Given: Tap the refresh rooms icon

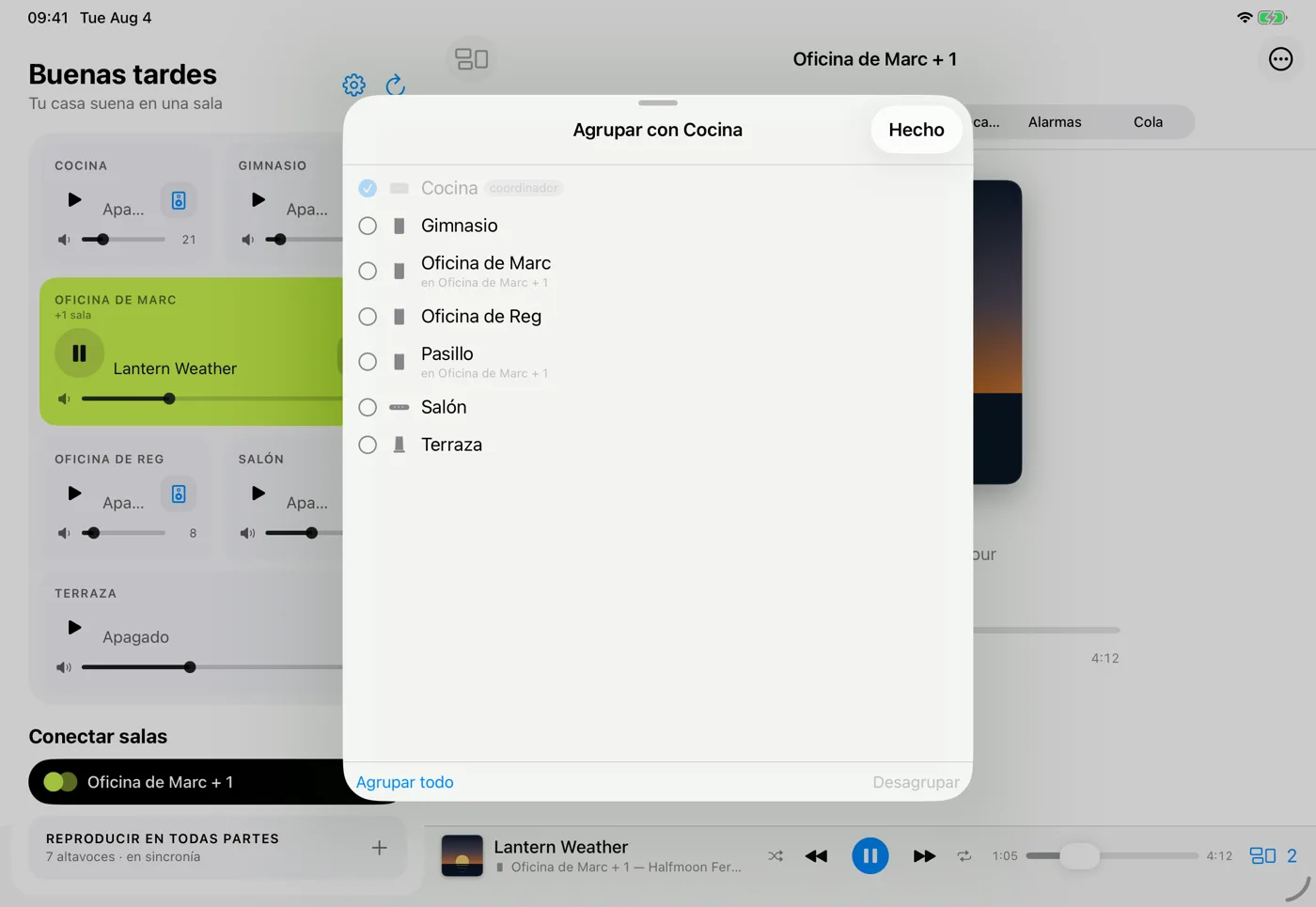Looking at the screenshot, I should (396, 86).
